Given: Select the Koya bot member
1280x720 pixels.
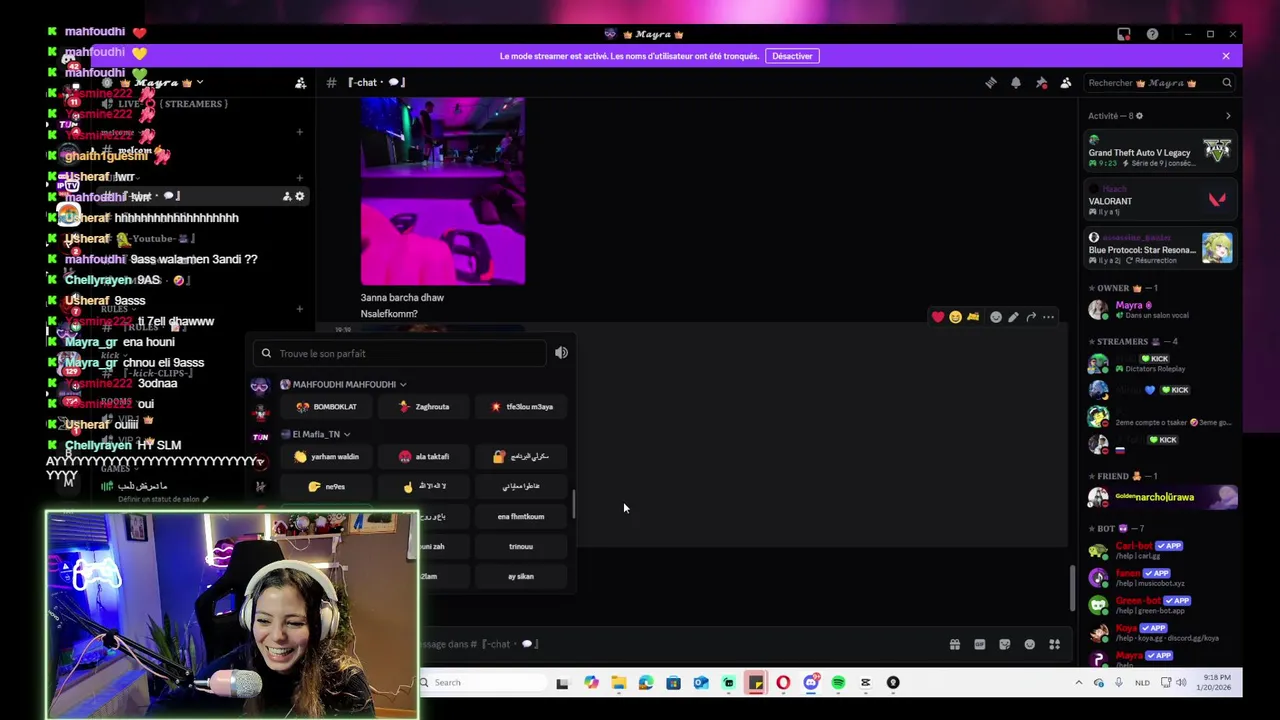Looking at the screenshot, I should pyautogui.click(x=1161, y=633).
